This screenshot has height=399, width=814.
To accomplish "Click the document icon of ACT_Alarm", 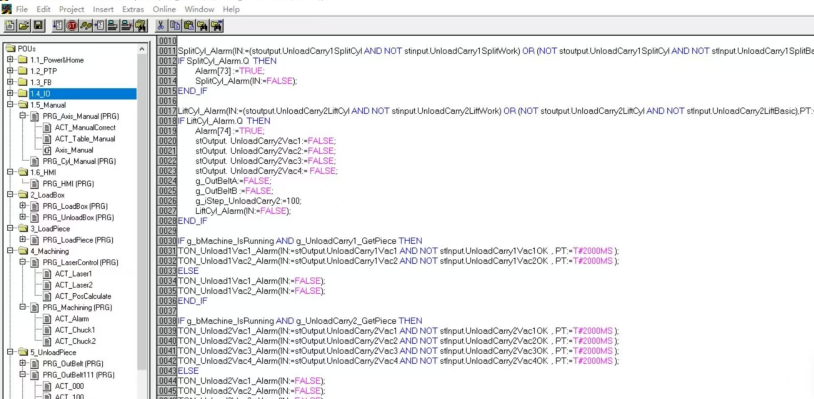I will 47,319.
